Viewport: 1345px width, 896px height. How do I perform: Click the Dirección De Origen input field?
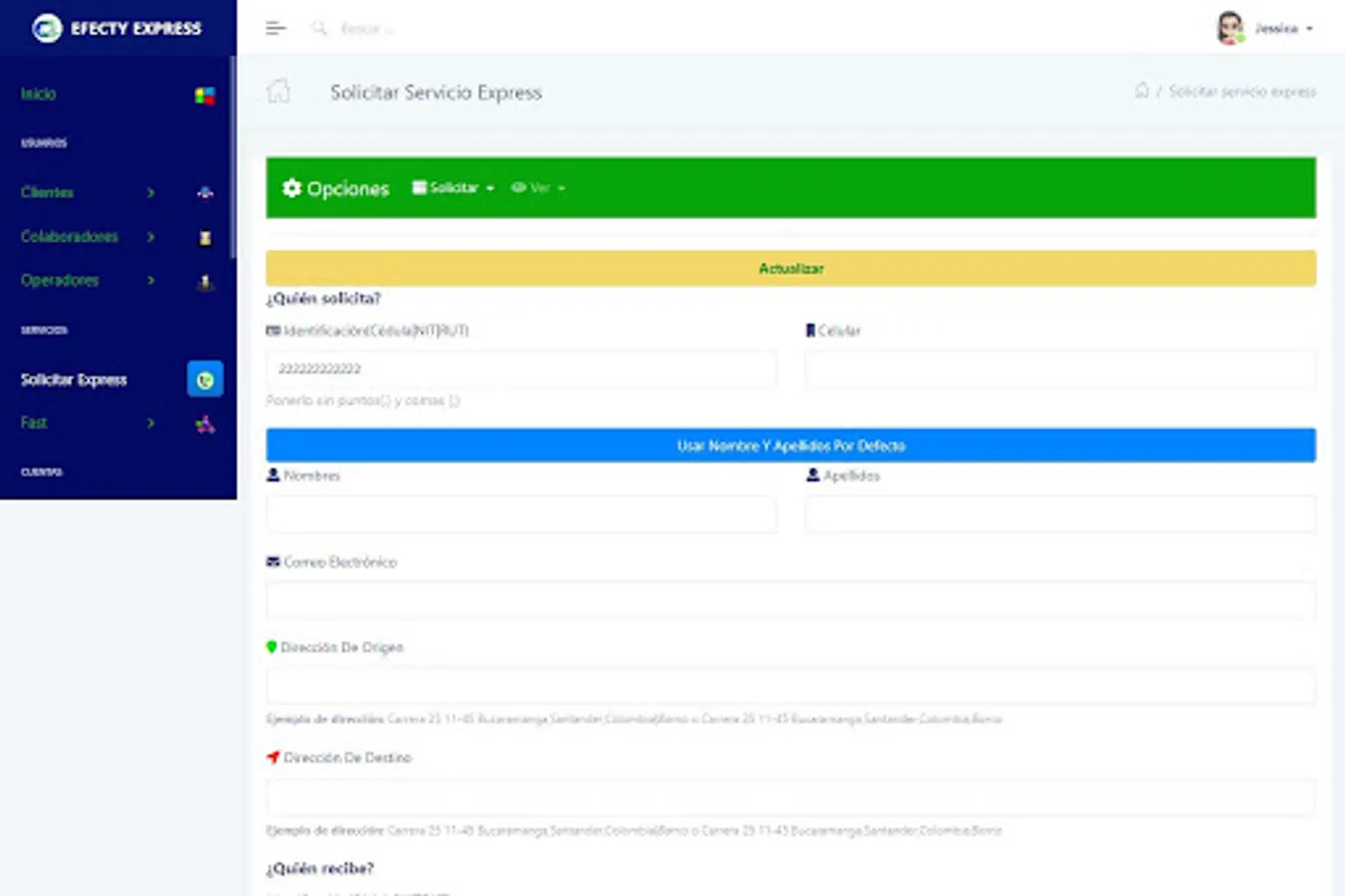[x=790, y=686]
